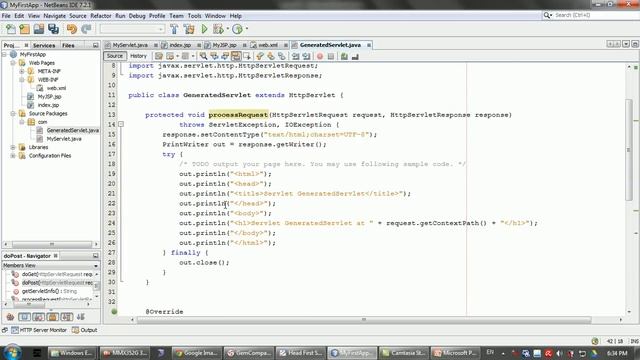Screen dimensions: 640x360
Task: Open the Profile Project dropdown arrow
Action: pos(247,29)
